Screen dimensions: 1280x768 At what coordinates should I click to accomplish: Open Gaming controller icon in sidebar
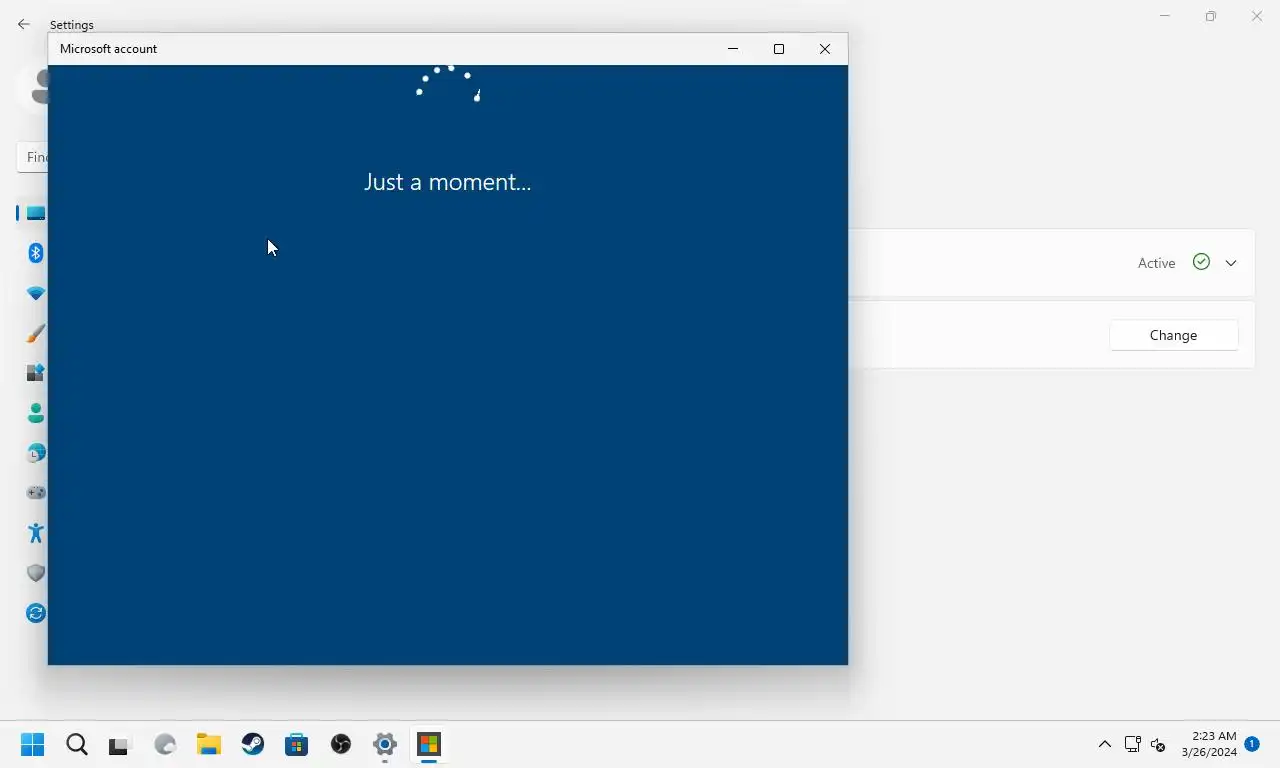click(x=36, y=493)
